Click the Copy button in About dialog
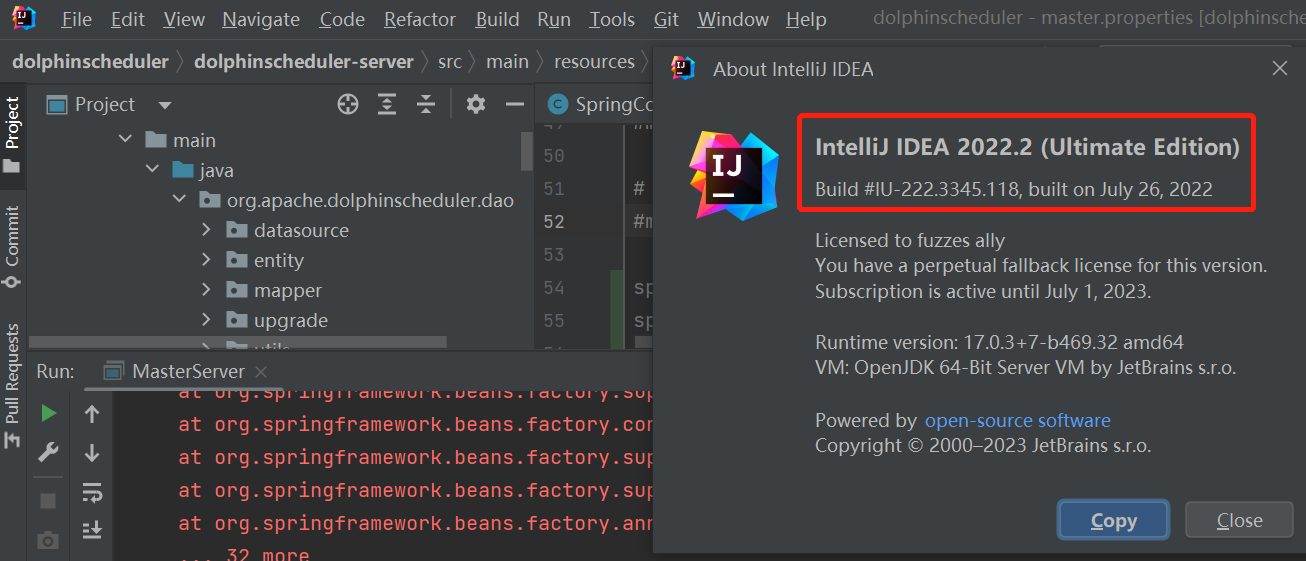The width and height of the screenshot is (1306, 561). 1113,520
